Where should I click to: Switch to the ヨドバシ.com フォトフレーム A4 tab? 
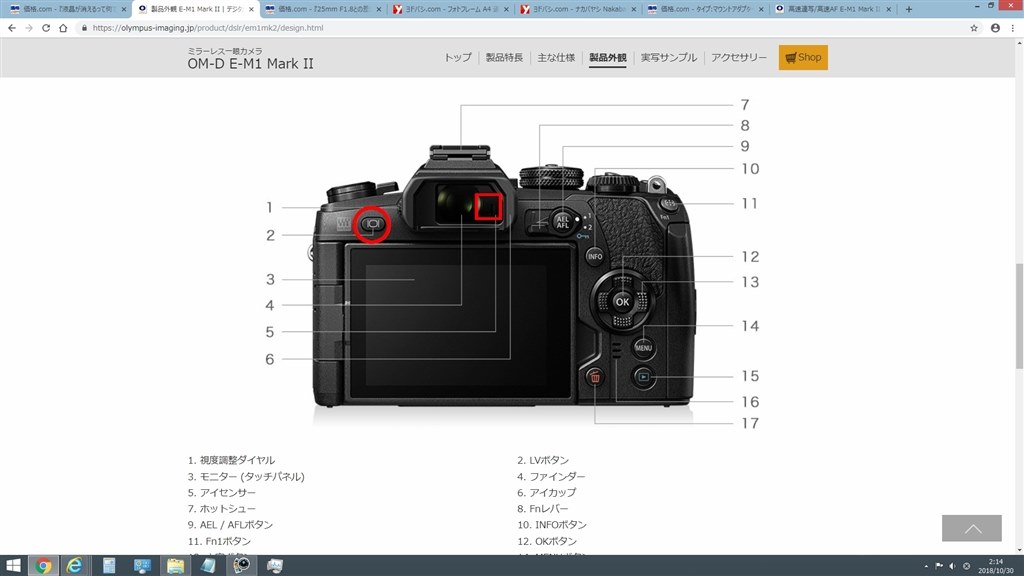click(449, 9)
